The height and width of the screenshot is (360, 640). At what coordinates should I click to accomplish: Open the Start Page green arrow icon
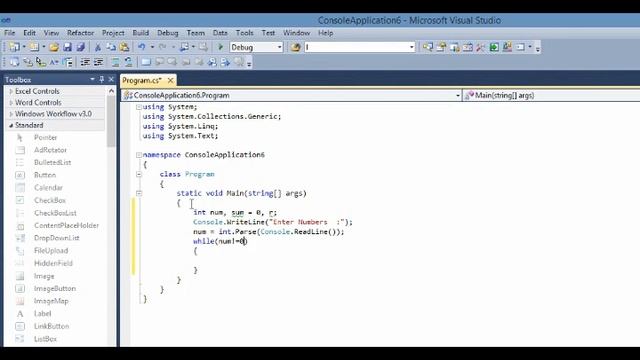[x=494, y=47]
